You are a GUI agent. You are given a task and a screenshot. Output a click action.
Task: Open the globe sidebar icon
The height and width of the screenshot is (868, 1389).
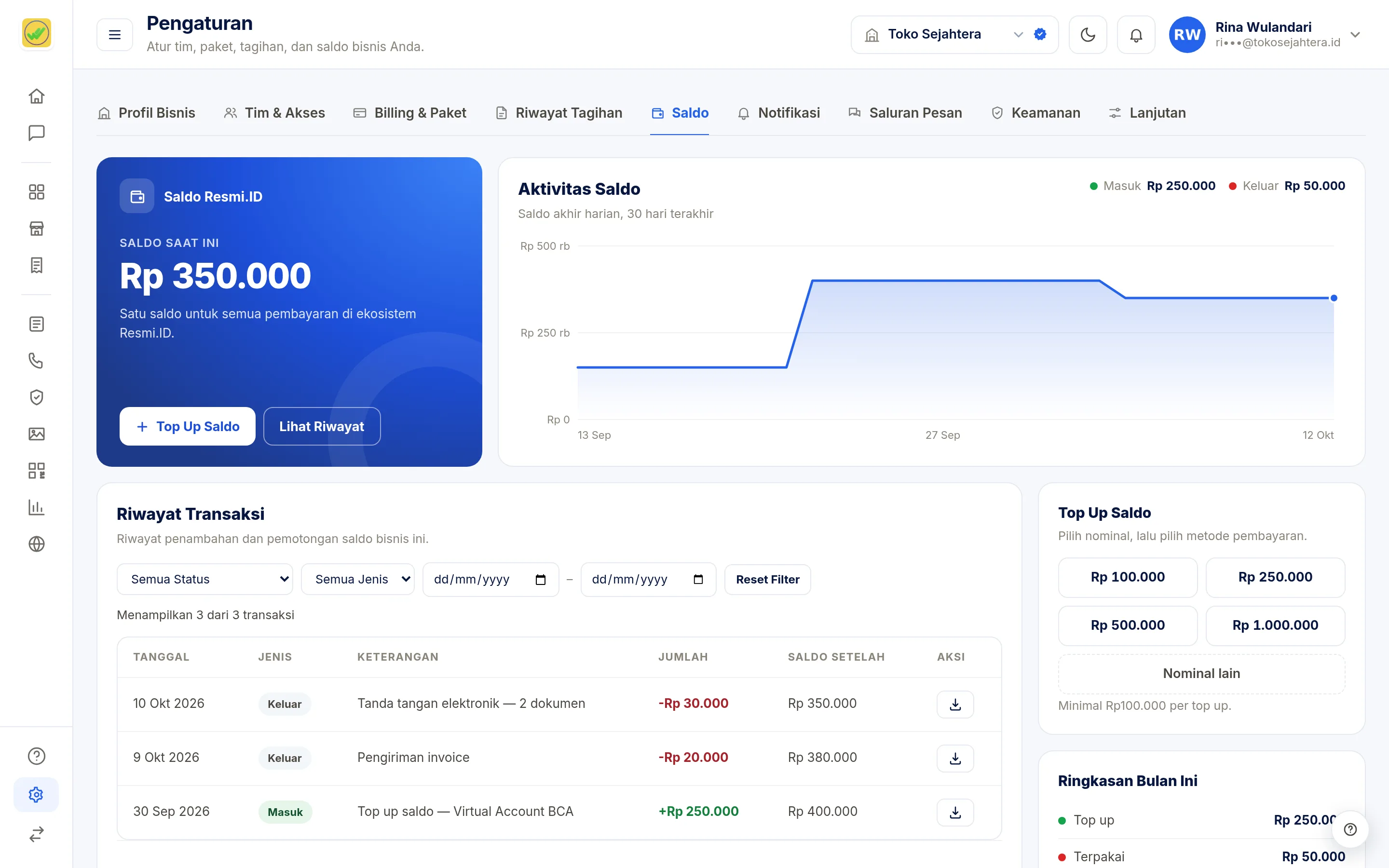pyautogui.click(x=36, y=543)
